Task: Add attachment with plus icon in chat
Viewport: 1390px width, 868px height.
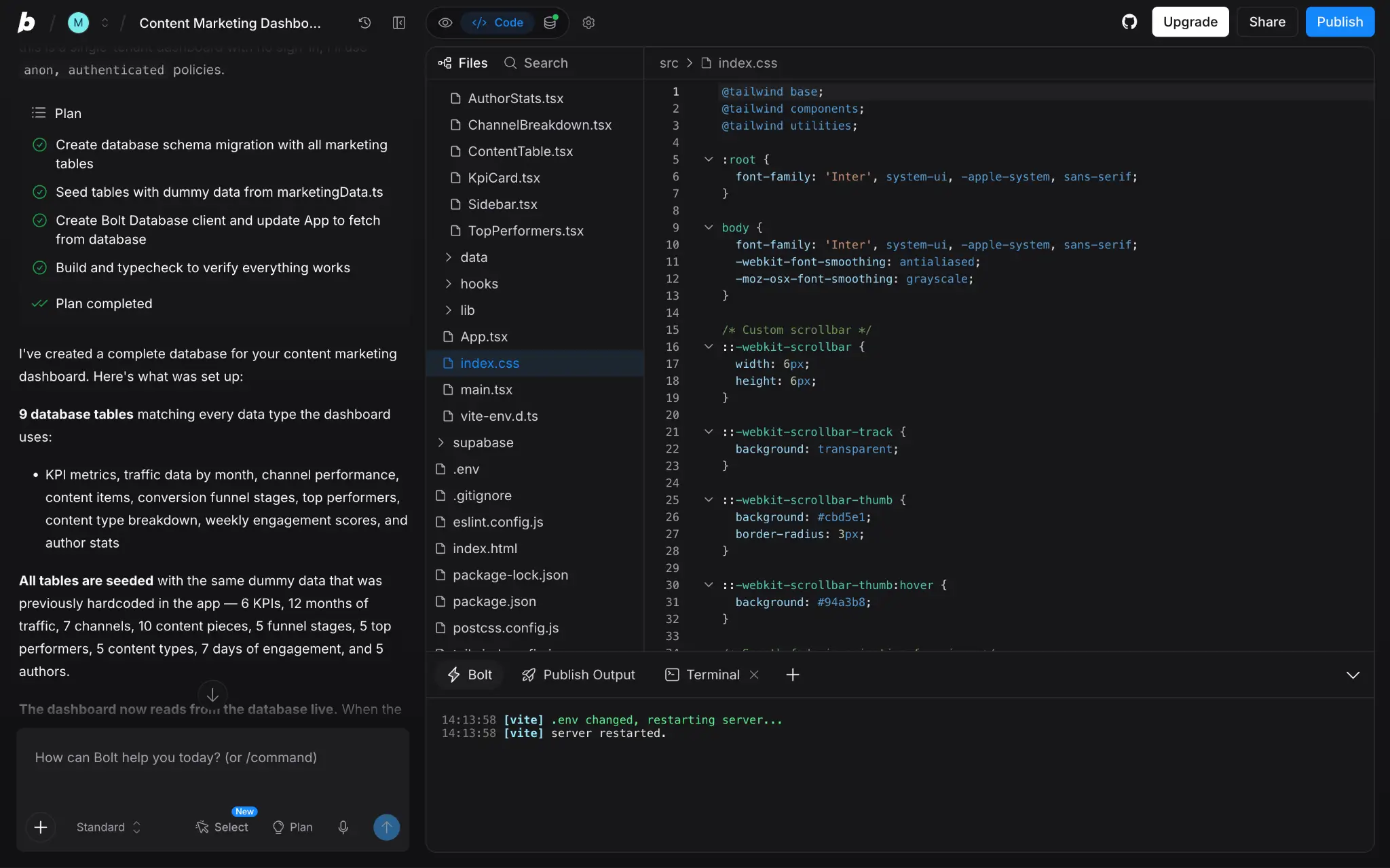Action: 41,827
